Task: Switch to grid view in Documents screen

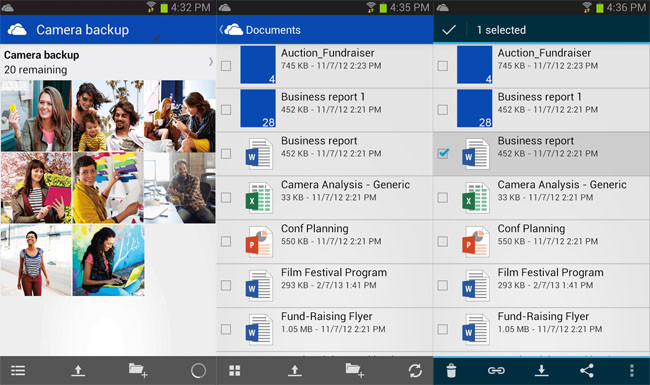Action: coord(235,370)
